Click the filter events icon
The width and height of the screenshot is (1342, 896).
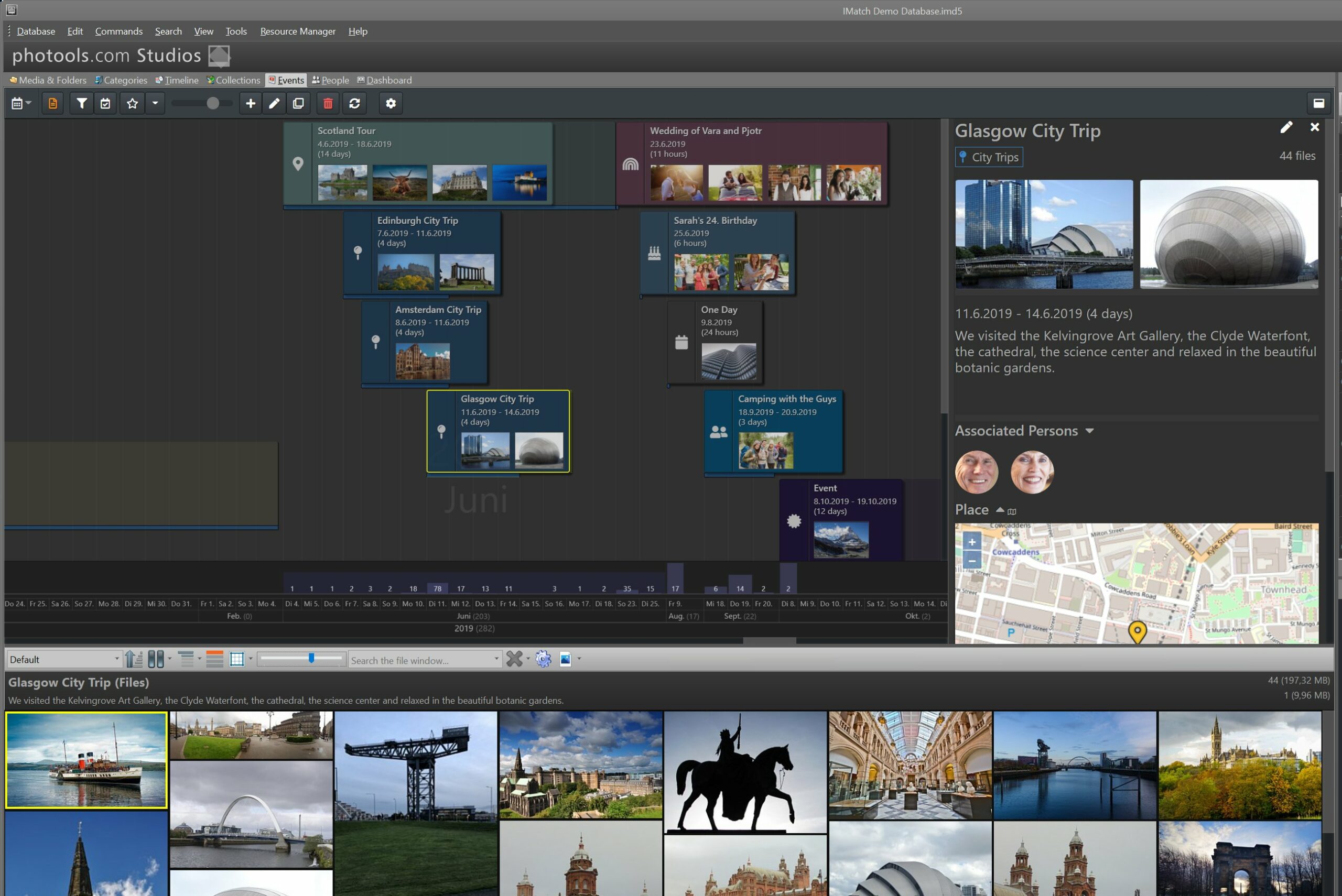80,103
